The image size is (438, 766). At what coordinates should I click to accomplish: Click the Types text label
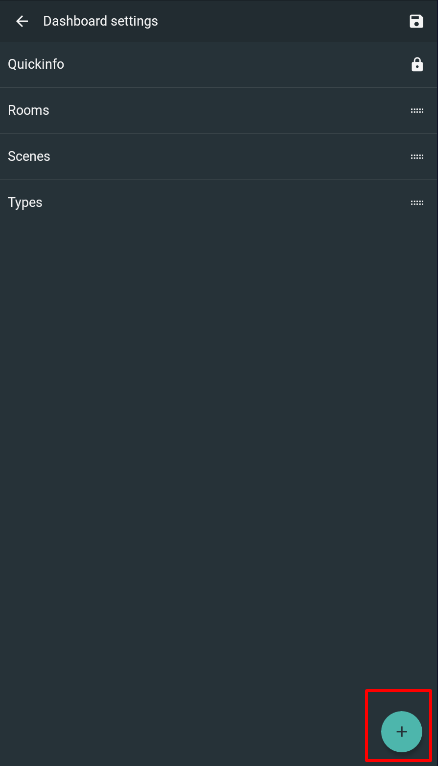point(25,202)
